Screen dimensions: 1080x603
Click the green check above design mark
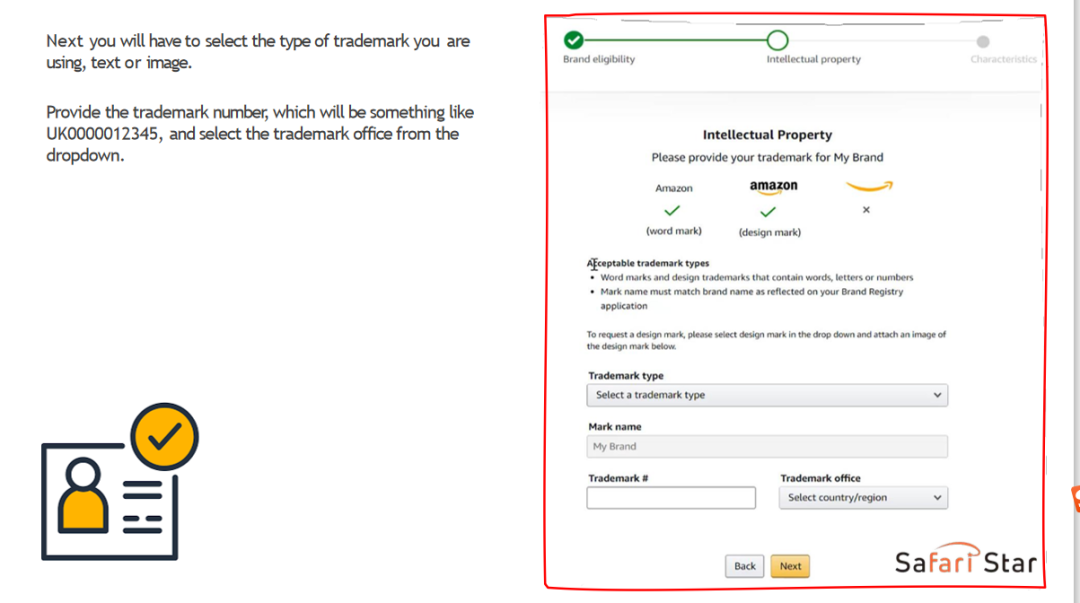(768, 212)
